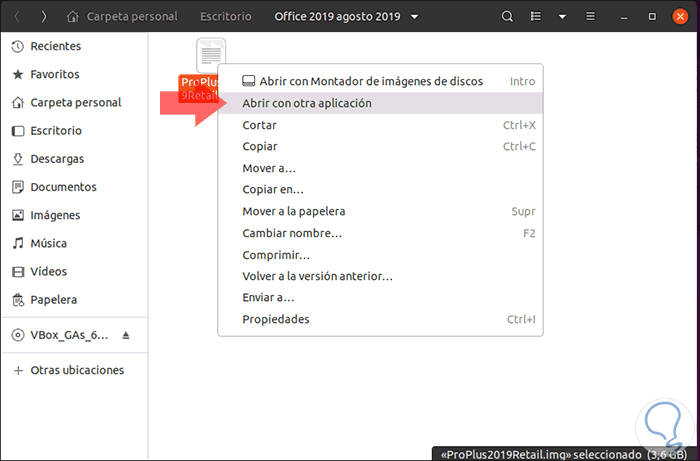Navigate to Carpeta personal breadcrumb
The height and width of the screenshot is (461, 700).
pyautogui.click(x=122, y=17)
